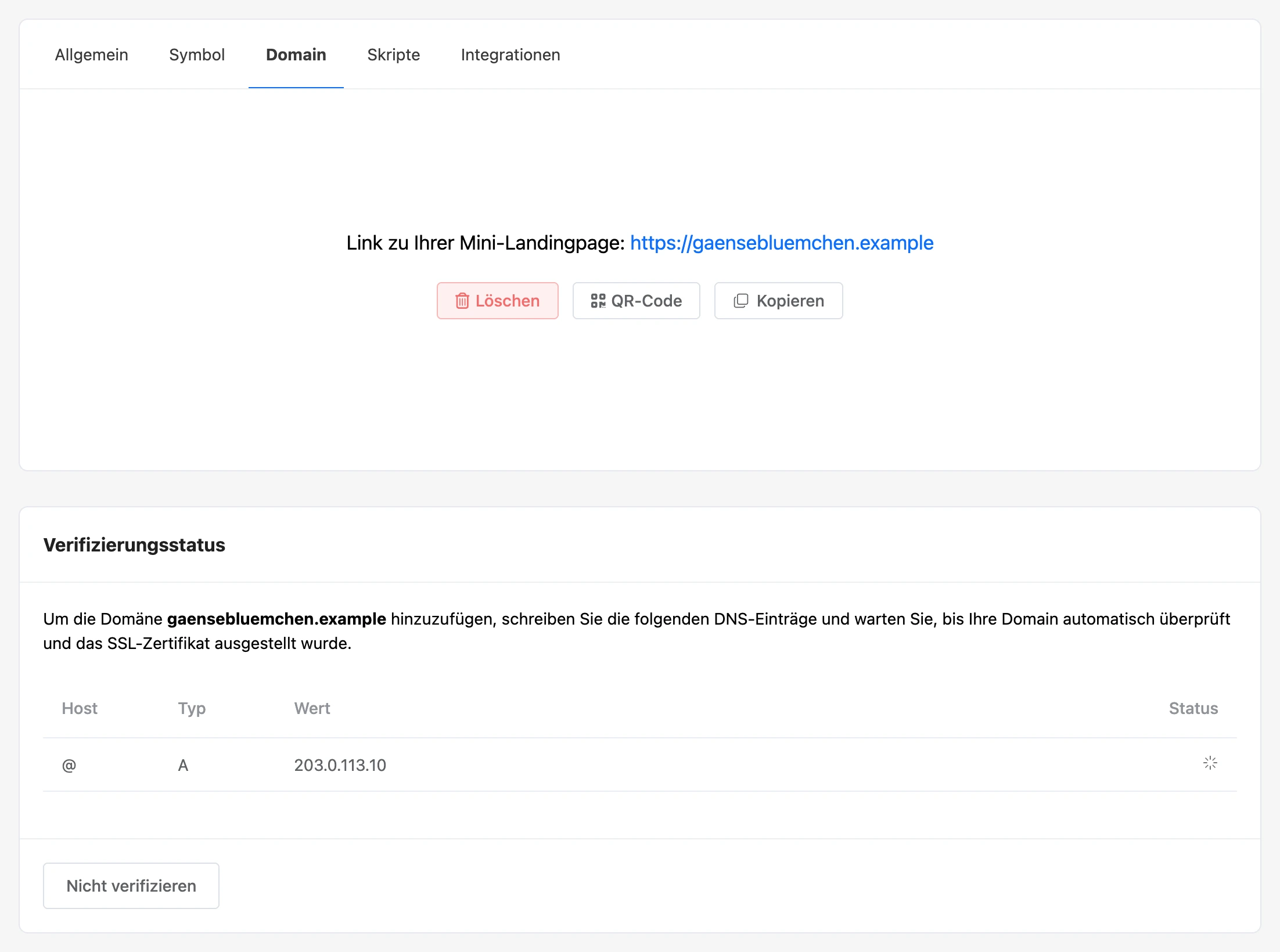Open the Symbol tab
Screen dimensions: 1280x952
pyautogui.click(x=197, y=55)
